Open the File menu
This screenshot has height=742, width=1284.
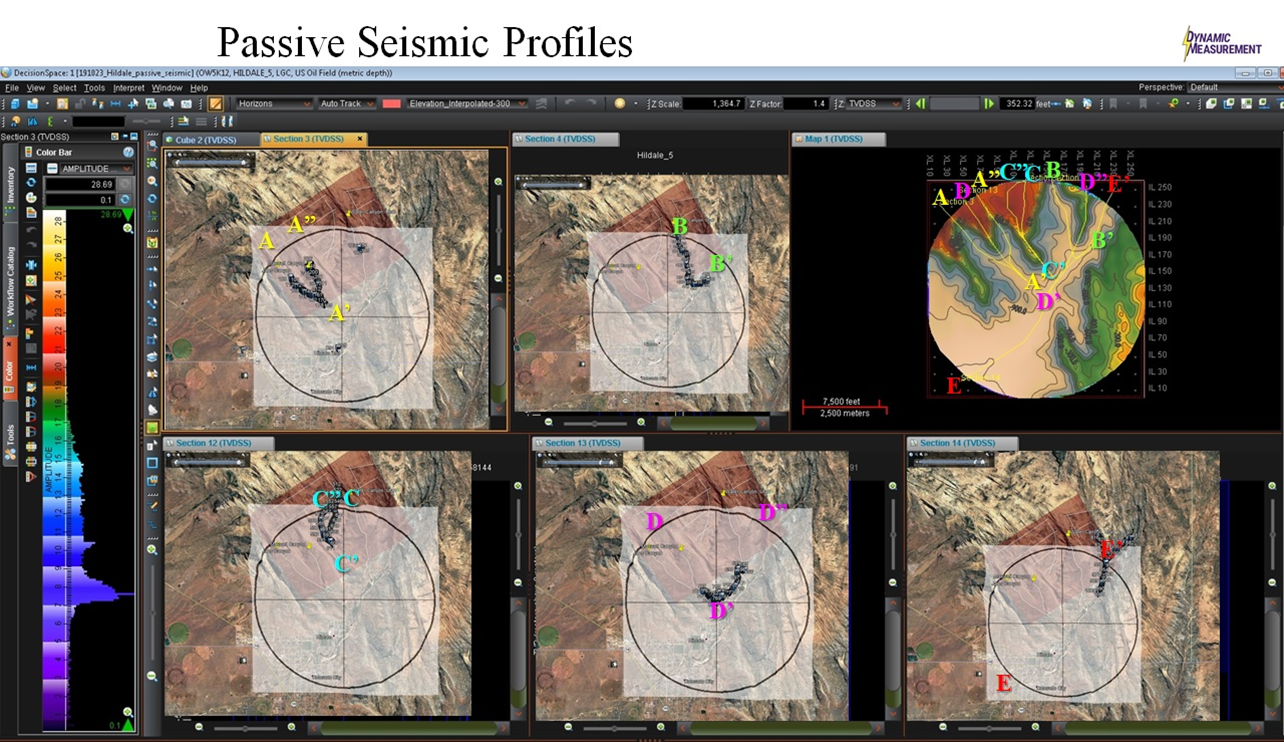coord(12,88)
